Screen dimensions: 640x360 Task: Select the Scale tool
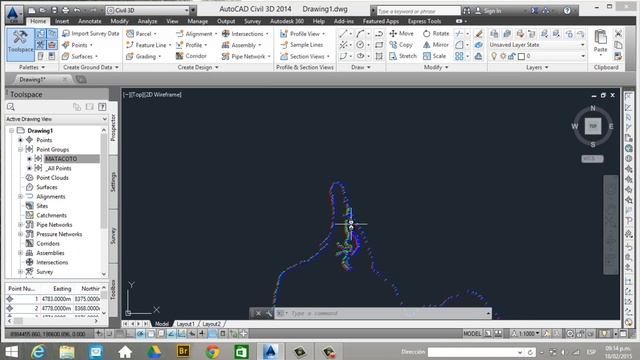434,56
